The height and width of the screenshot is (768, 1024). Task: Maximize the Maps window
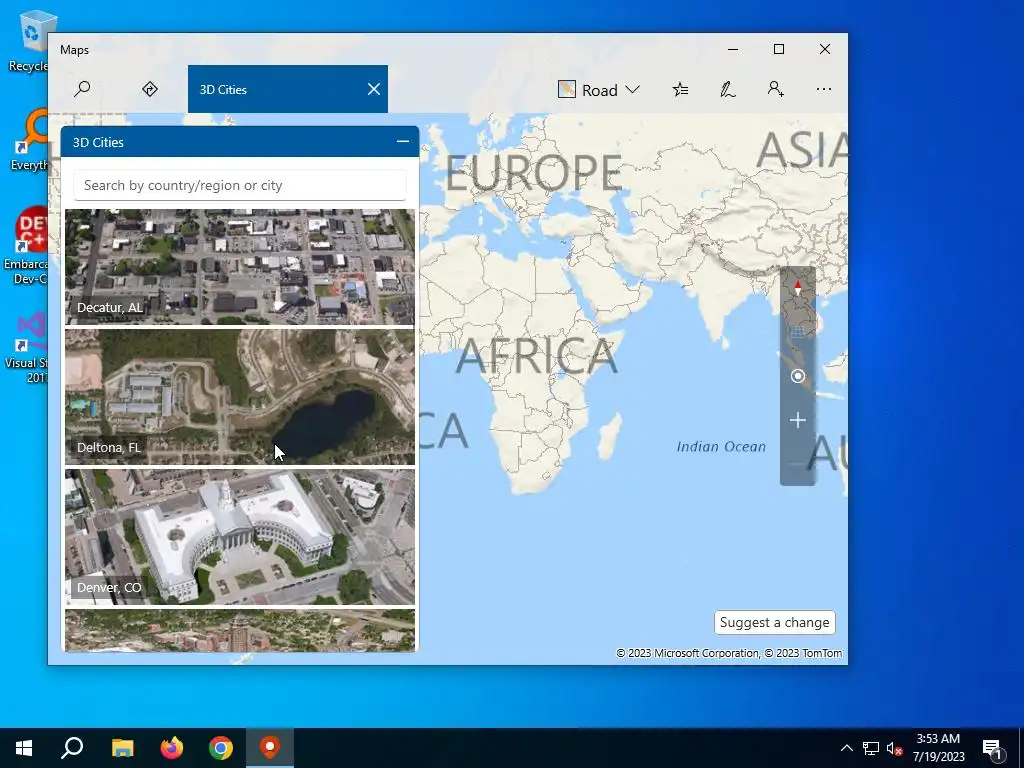(778, 50)
